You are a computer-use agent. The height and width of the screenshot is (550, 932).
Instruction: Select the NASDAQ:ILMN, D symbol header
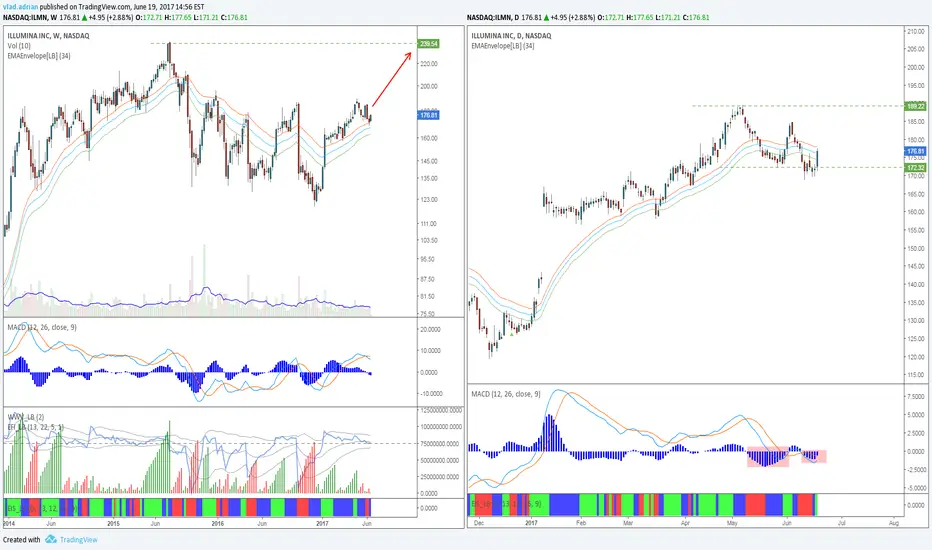pyautogui.click(x=493, y=18)
